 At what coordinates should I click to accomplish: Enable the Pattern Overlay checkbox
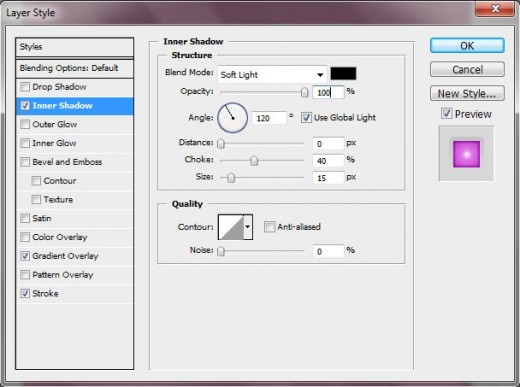tap(25, 275)
